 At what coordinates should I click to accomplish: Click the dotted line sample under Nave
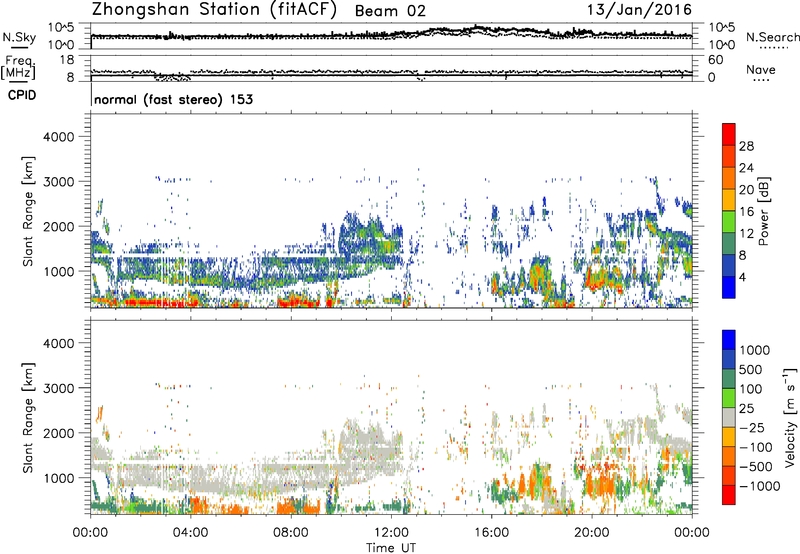[x=761, y=80]
